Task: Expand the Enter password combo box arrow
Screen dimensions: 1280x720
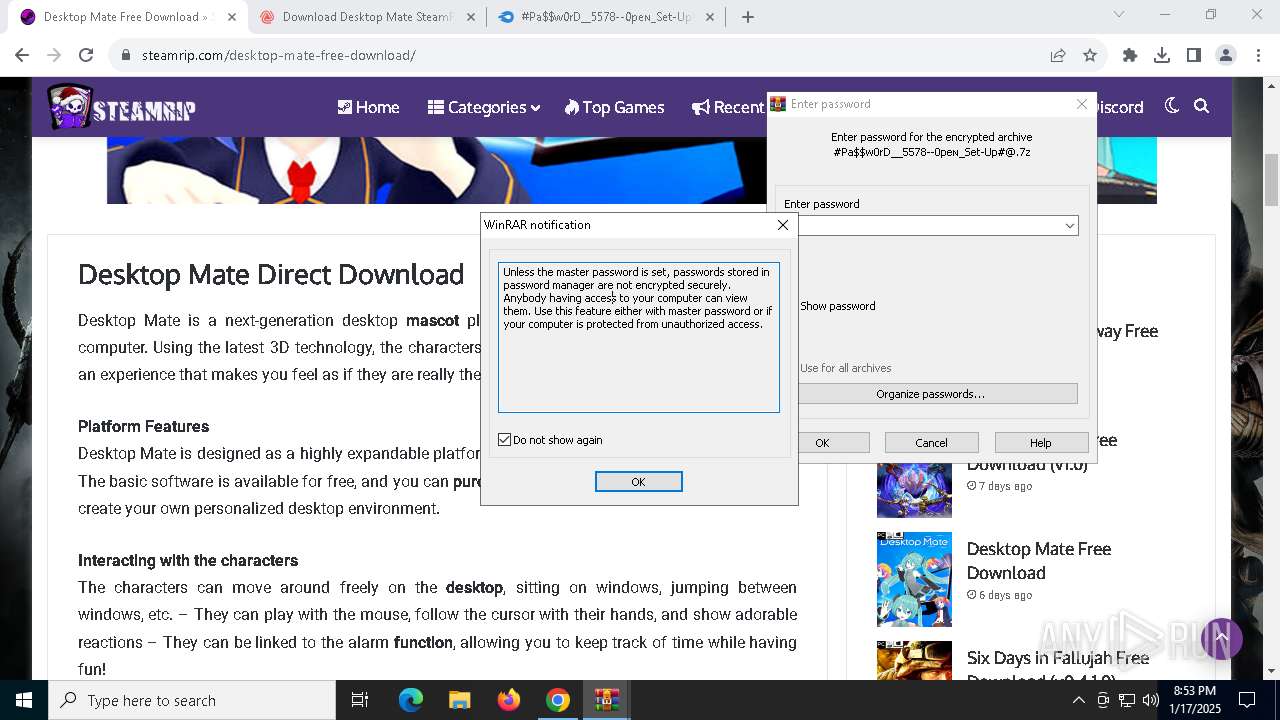Action: 1069,226
